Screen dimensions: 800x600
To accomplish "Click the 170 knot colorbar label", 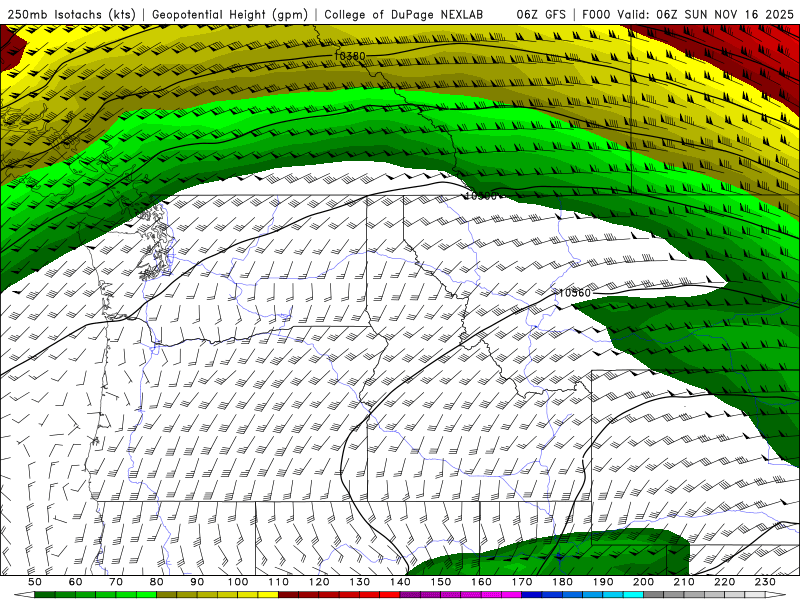I will [x=522, y=582].
